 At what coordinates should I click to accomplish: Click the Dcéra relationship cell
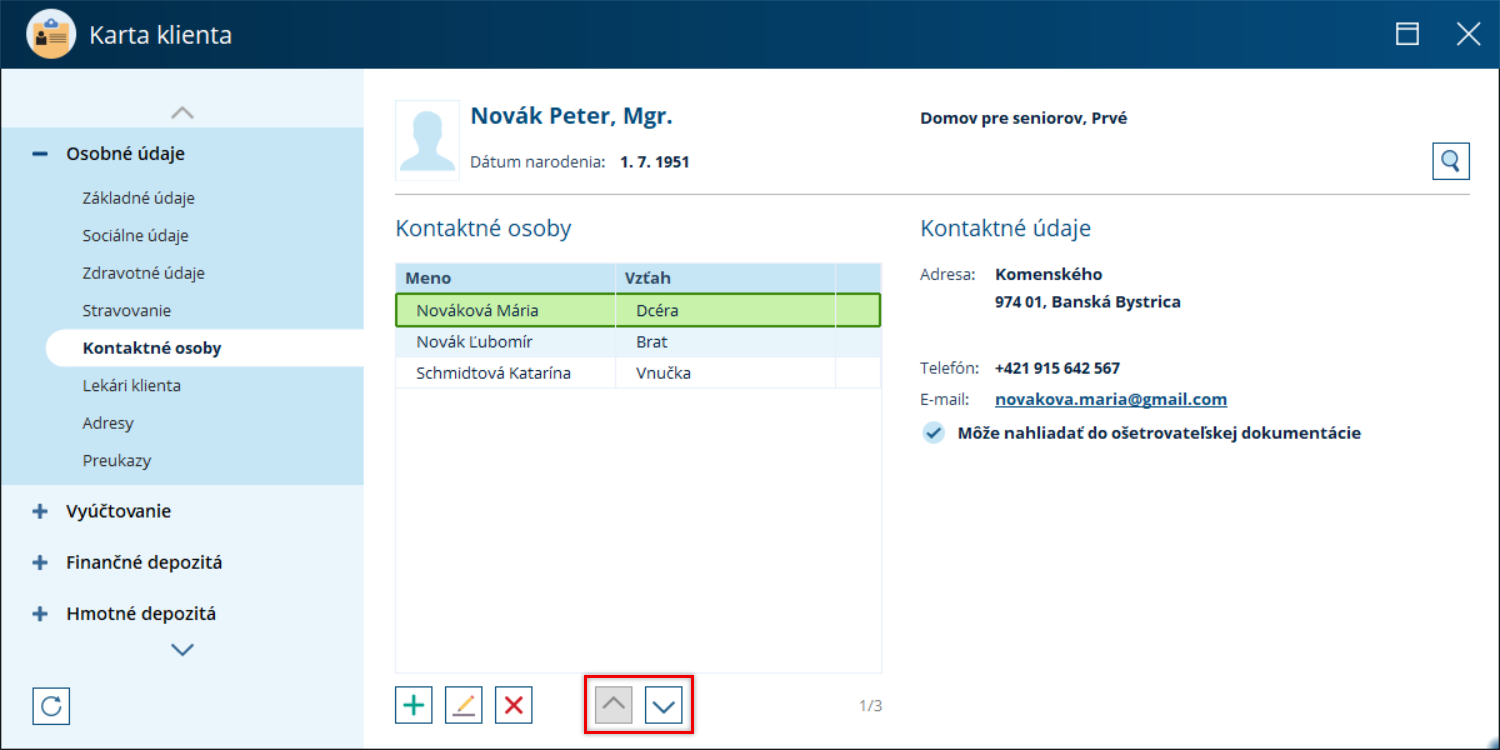725,310
